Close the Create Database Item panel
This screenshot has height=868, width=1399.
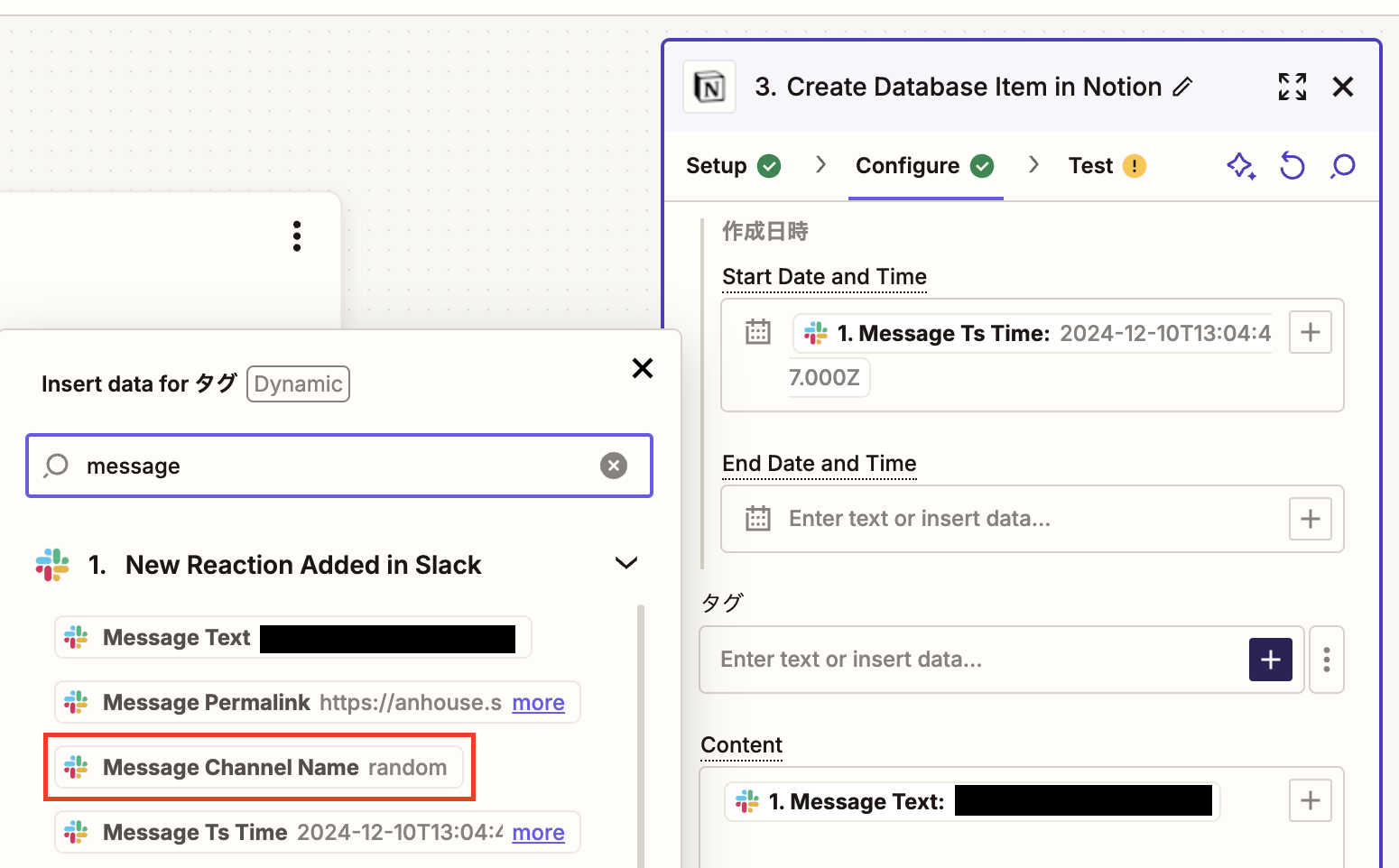click(1343, 87)
